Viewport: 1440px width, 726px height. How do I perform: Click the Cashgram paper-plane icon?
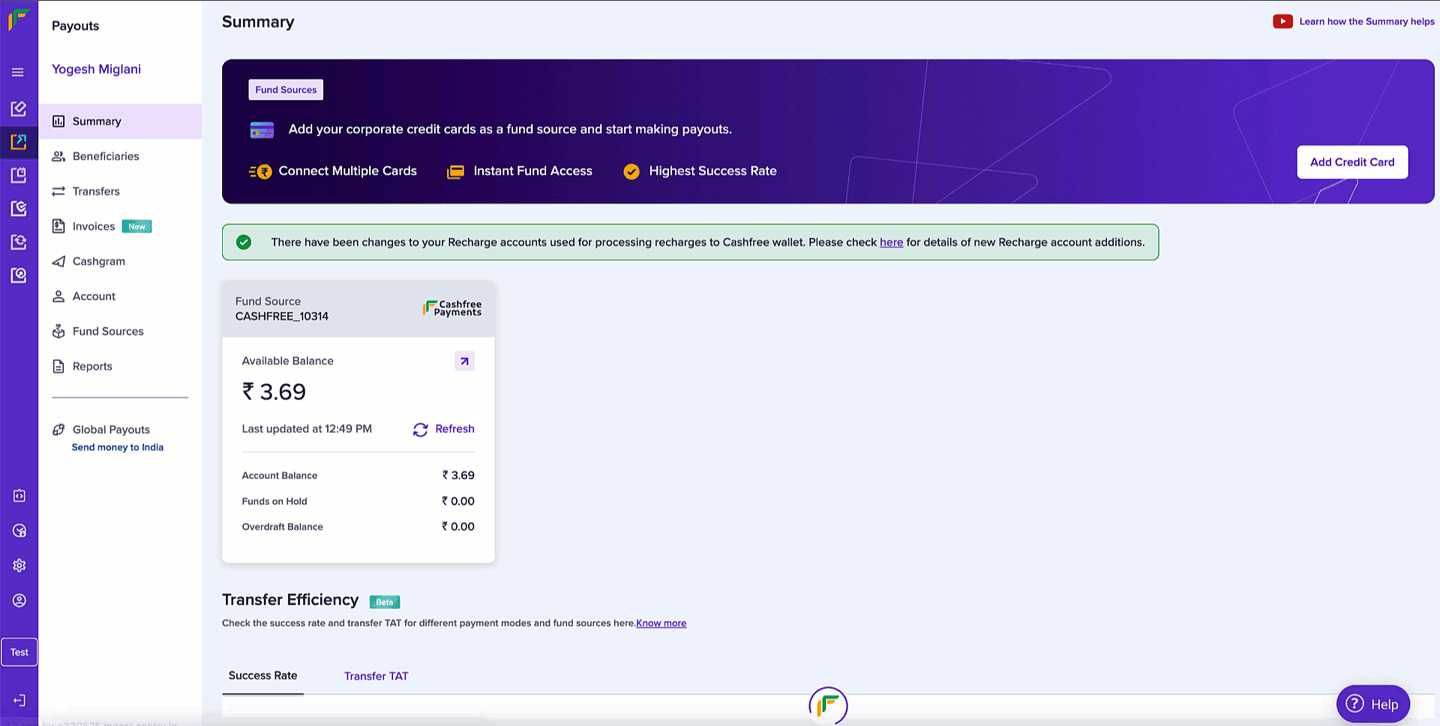point(58,261)
